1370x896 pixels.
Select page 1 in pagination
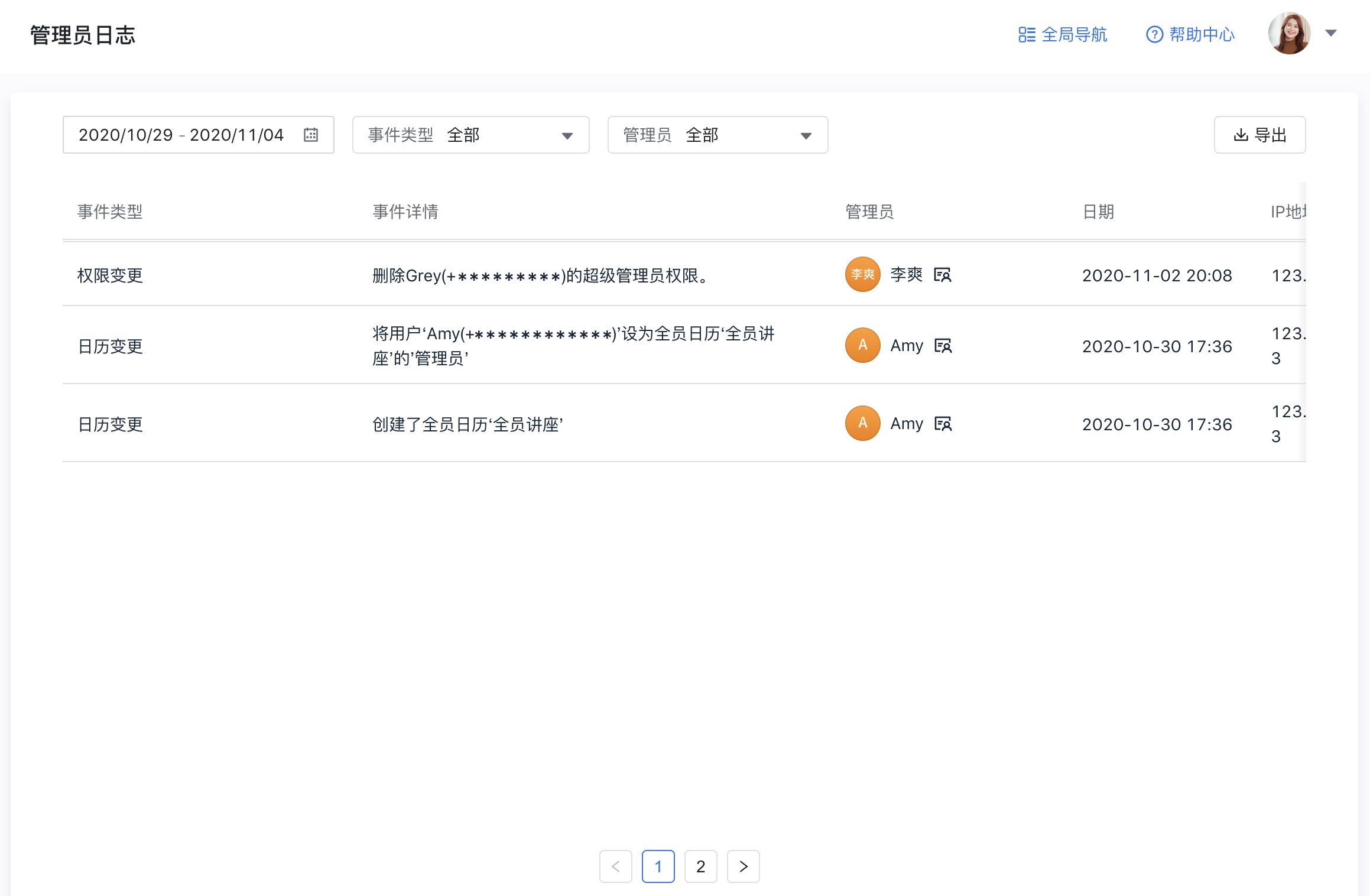[x=658, y=866]
